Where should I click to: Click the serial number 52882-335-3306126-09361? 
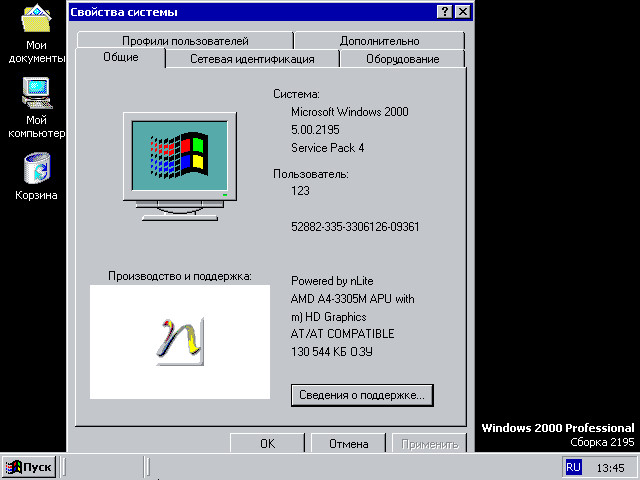click(x=355, y=227)
